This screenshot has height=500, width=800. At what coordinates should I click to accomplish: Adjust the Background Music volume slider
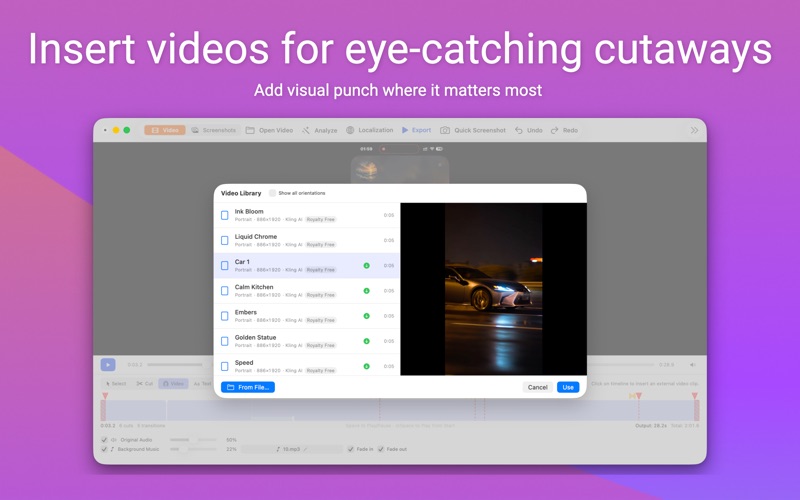[x=193, y=449]
